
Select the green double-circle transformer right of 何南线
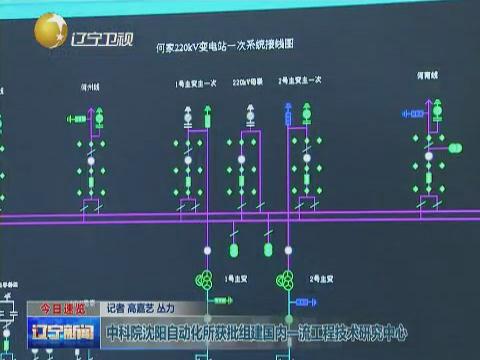tap(455, 148)
